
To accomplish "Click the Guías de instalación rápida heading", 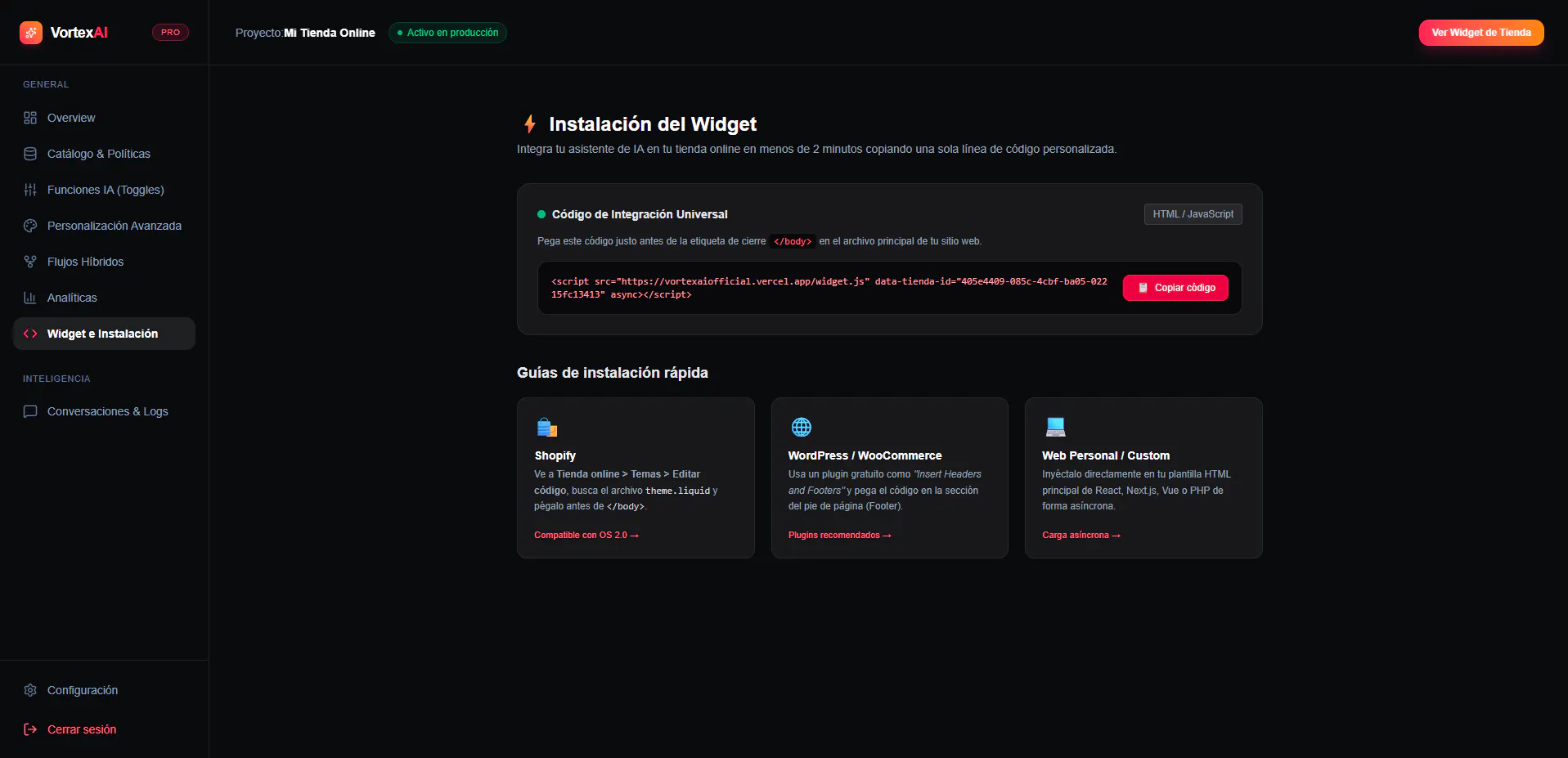I will click(x=613, y=373).
